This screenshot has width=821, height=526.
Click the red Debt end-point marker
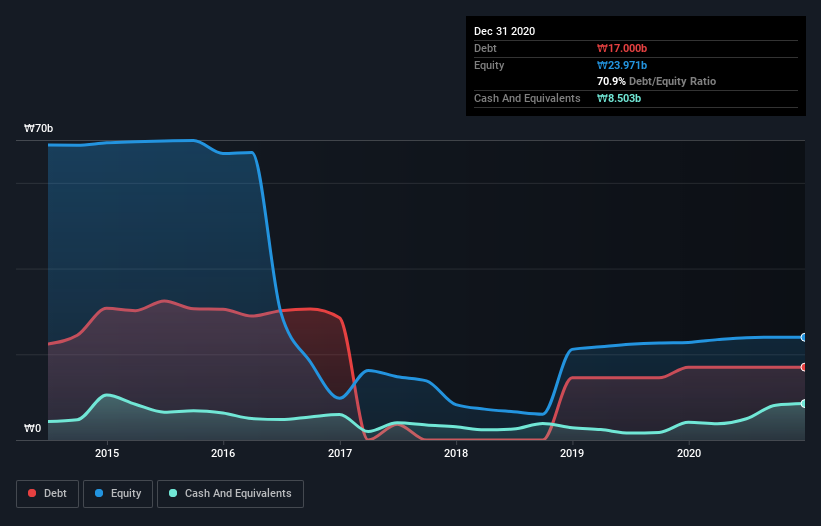click(x=804, y=367)
